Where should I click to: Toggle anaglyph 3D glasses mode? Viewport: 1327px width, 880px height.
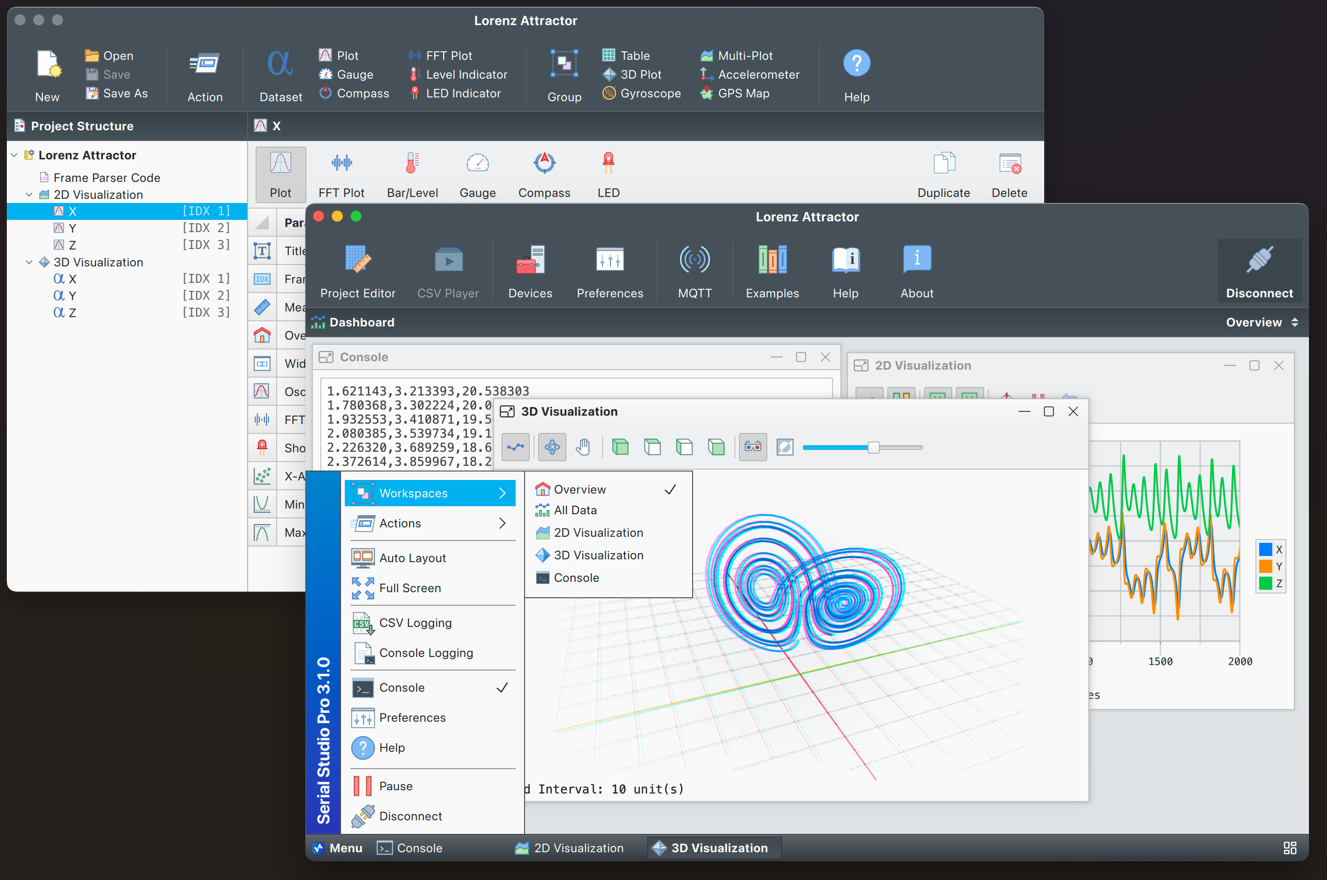click(753, 447)
